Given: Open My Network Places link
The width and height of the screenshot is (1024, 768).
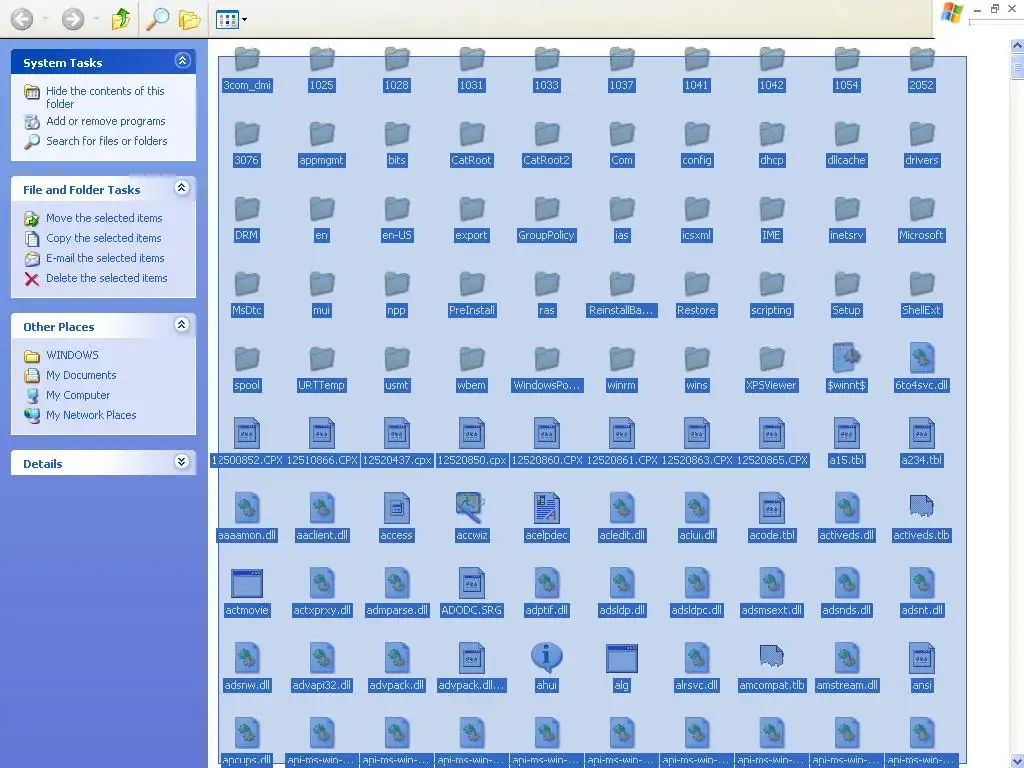Looking at the screenshot, I should tap(91, 415).
